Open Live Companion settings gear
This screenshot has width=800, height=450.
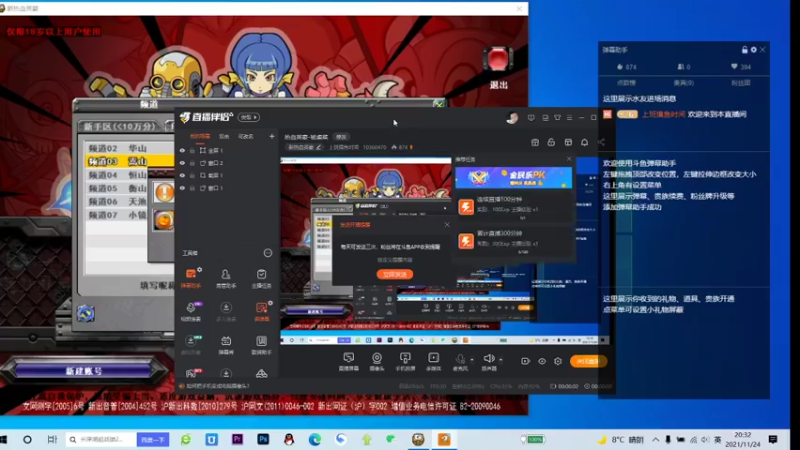pyautogui.click(x=558, y=361)
